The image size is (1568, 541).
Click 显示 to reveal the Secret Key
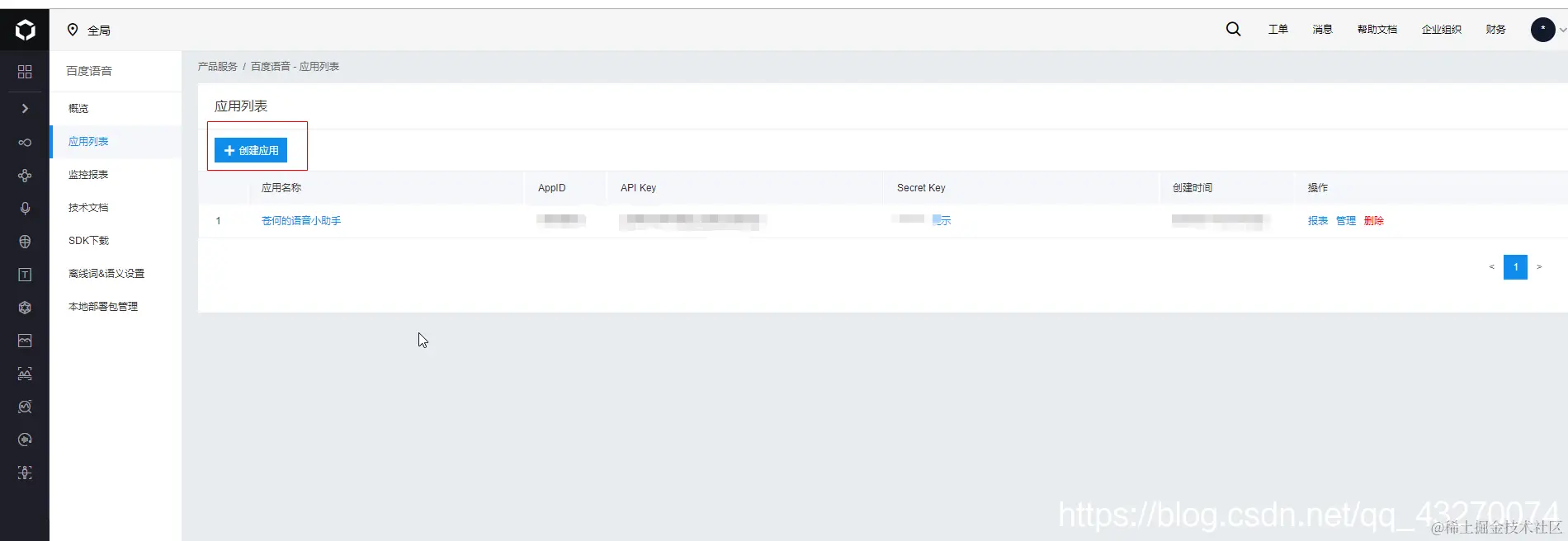coord(942,220)
